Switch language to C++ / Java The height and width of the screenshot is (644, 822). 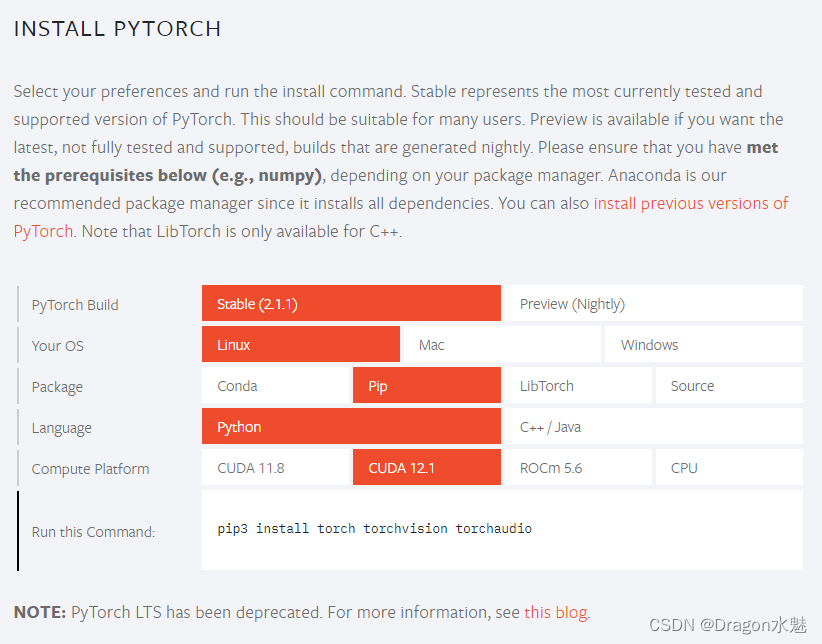coord(653,427)
